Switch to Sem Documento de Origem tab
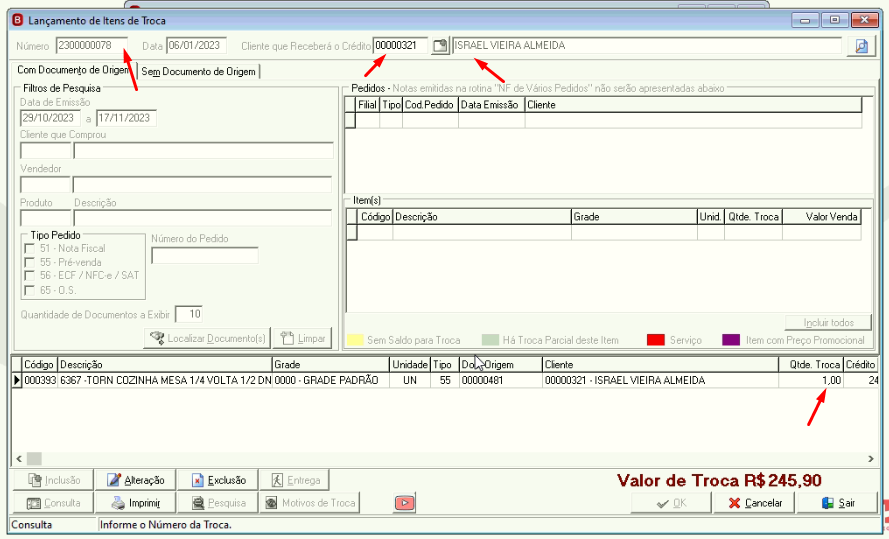 coord(198,71)
